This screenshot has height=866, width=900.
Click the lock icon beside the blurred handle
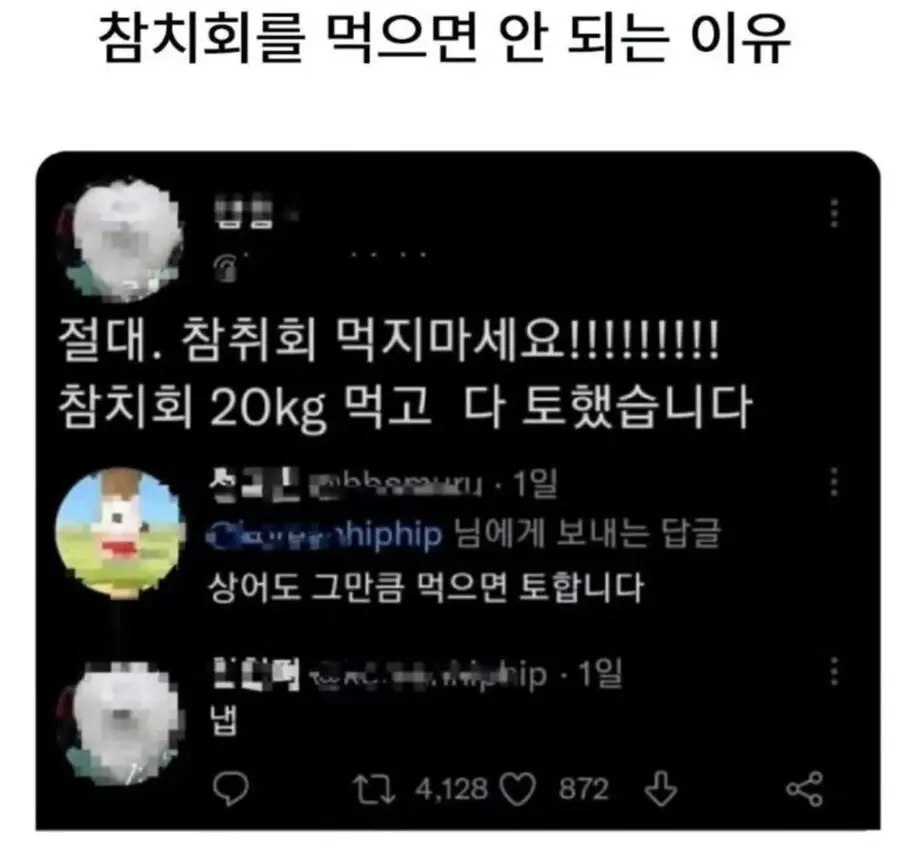coord(226,267)
